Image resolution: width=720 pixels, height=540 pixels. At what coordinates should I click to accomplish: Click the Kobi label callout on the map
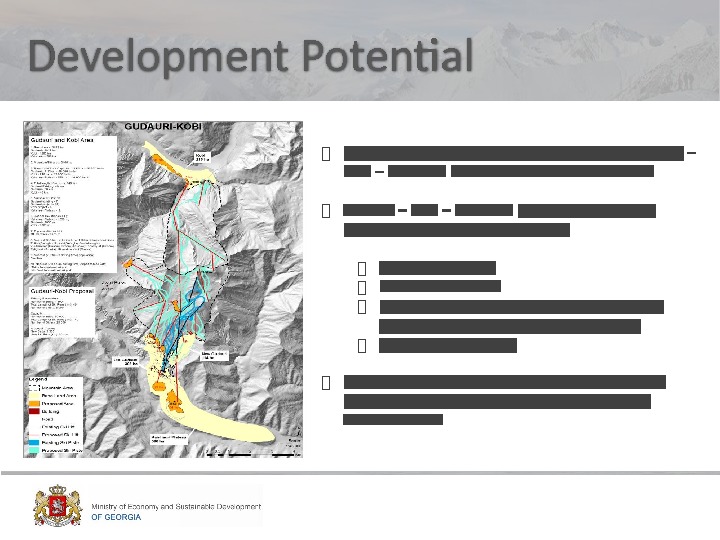click(x=202, y=158)
